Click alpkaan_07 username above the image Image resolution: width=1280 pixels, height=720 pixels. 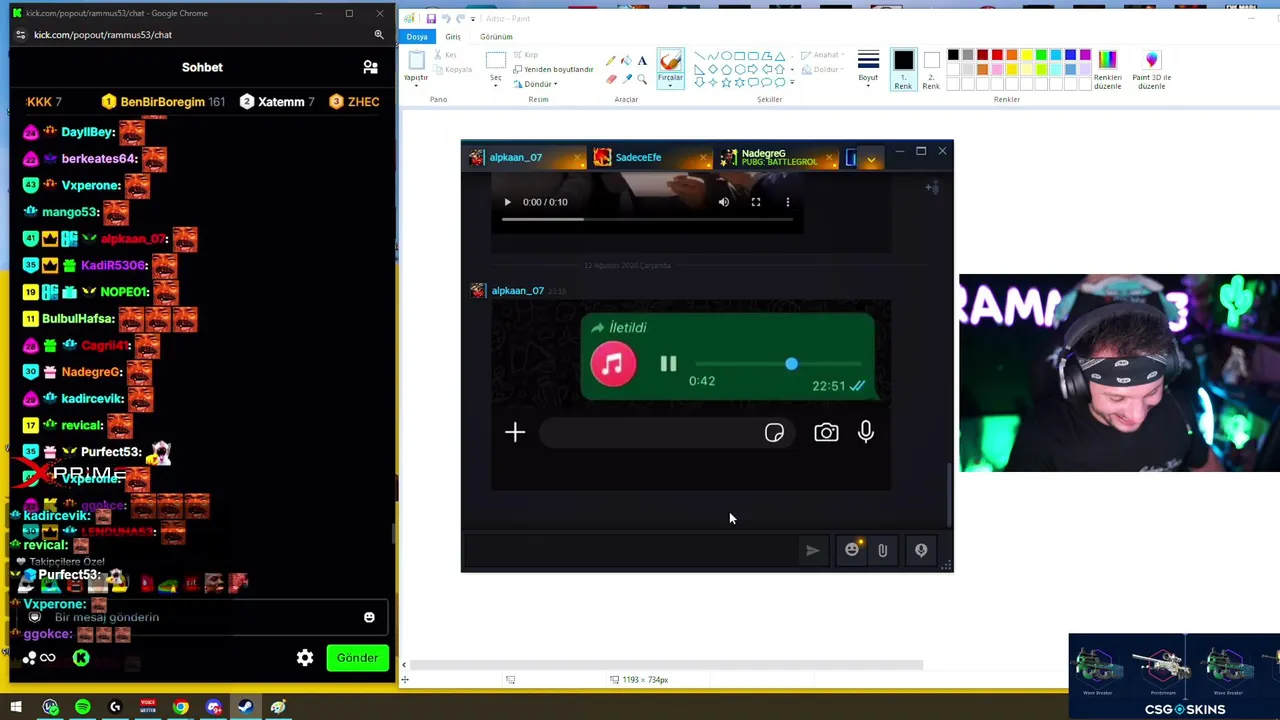517,291
